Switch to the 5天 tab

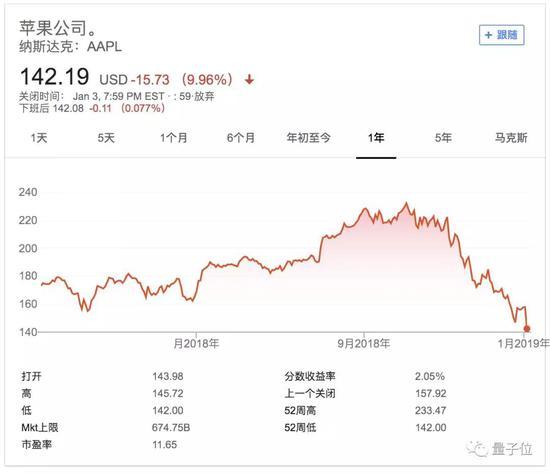[x=106, y=138]
